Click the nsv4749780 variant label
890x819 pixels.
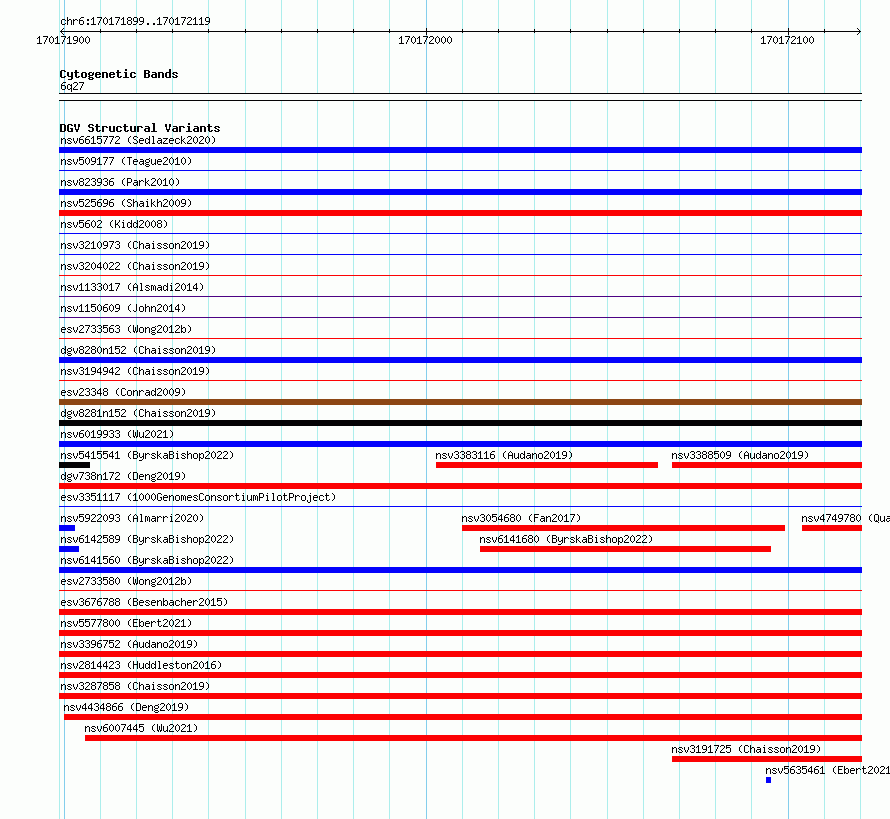[845, 518]
